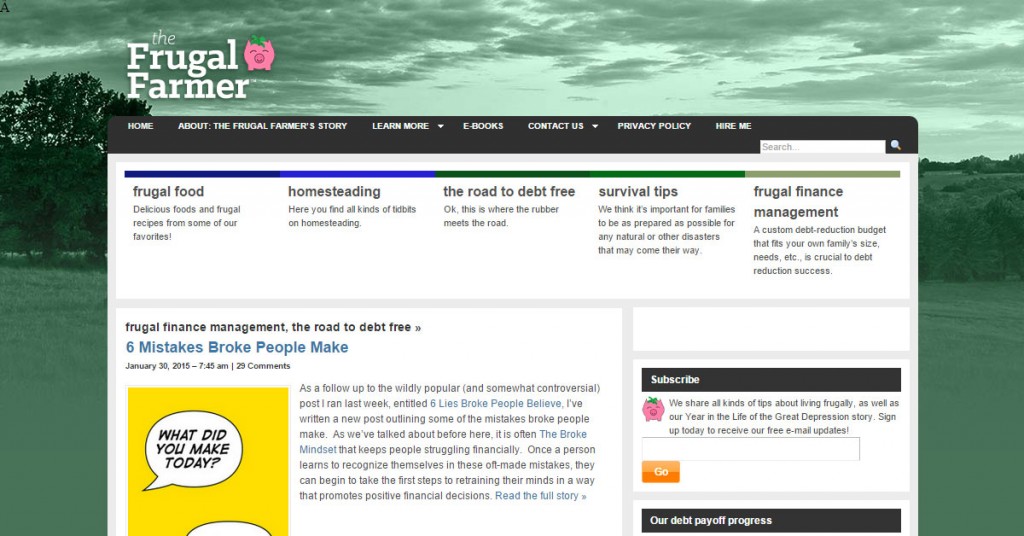Open the homesteading category
Viewport: 1024px width, 536px height.
point(334,191)
